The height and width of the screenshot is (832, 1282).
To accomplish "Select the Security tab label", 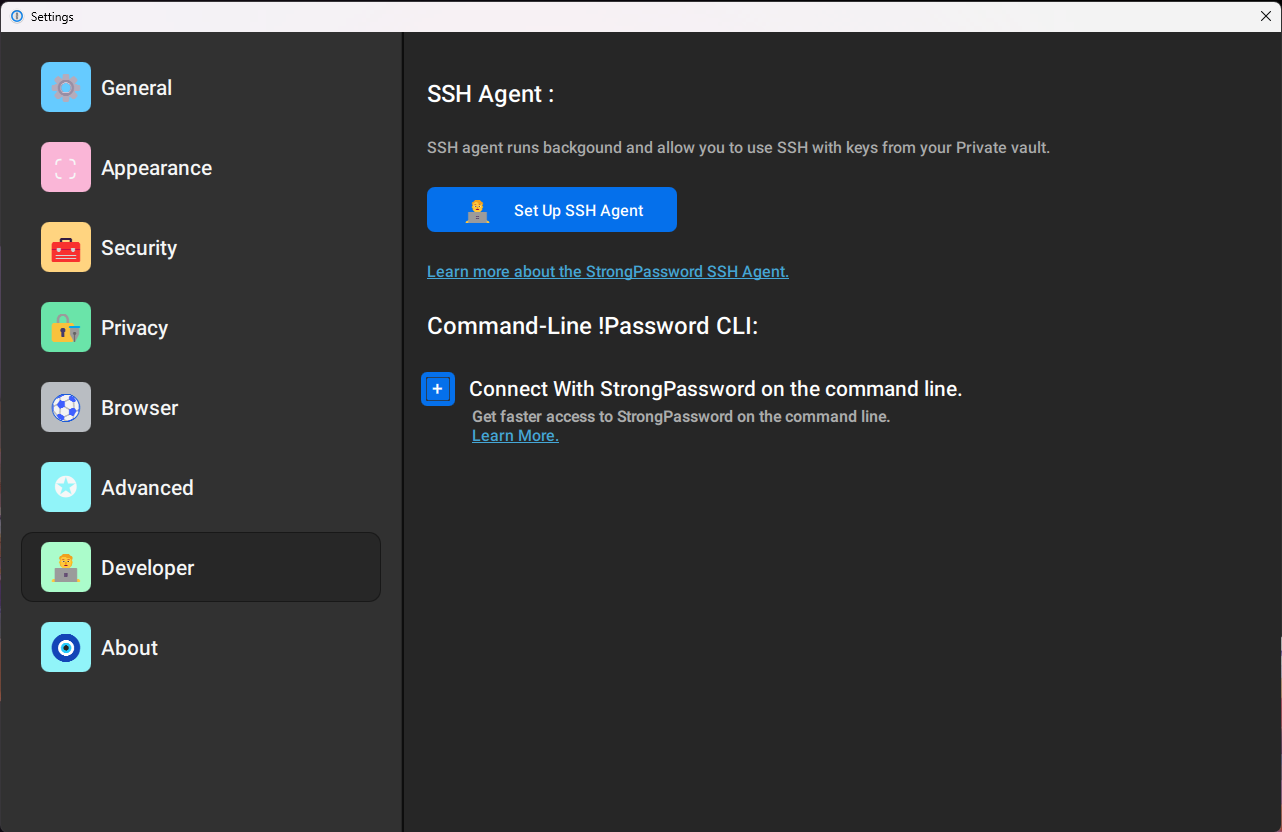I will pyautogui.click(x=139, y=248).
